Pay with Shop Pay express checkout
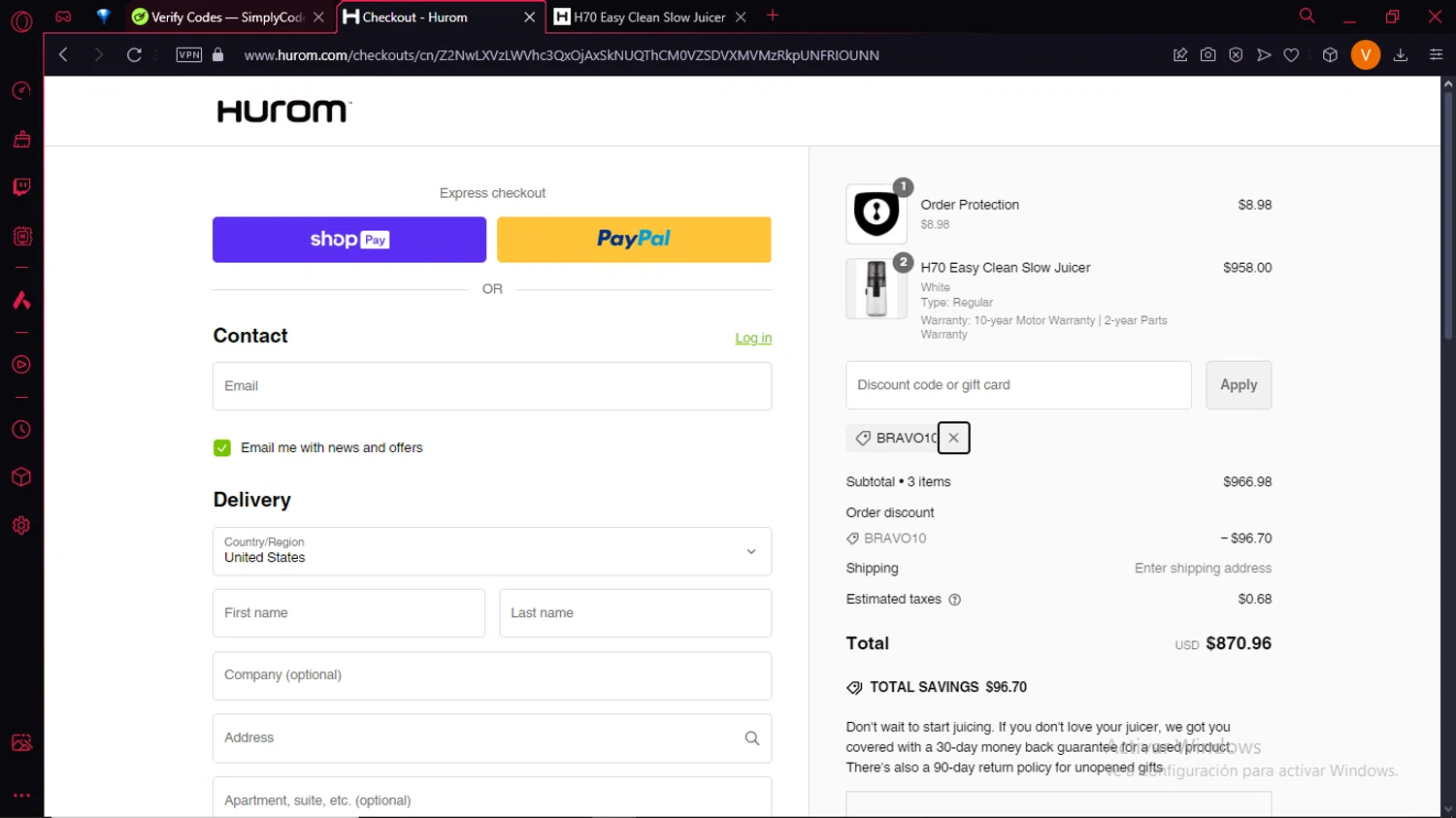The height and width of the screenshot is (818, 1456). click(x=349, y=240)
